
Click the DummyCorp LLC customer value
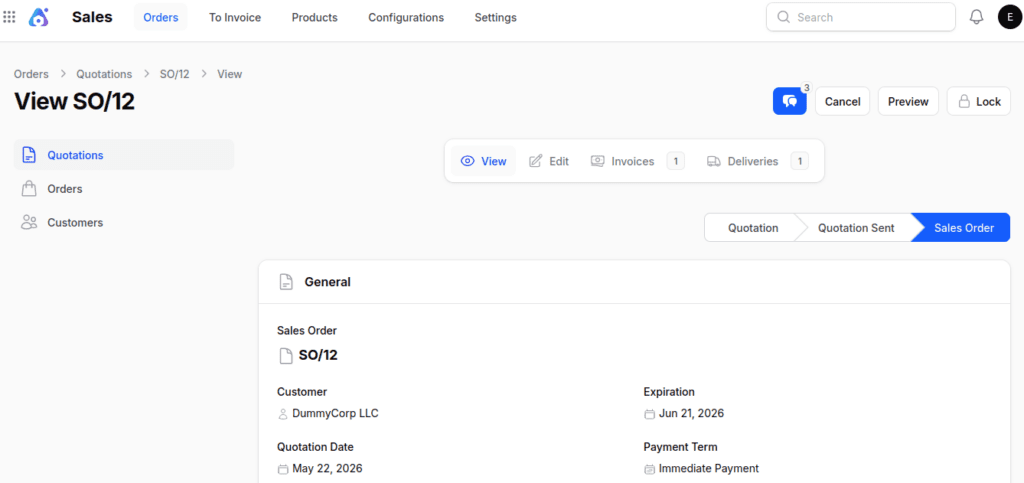point(335,414)
